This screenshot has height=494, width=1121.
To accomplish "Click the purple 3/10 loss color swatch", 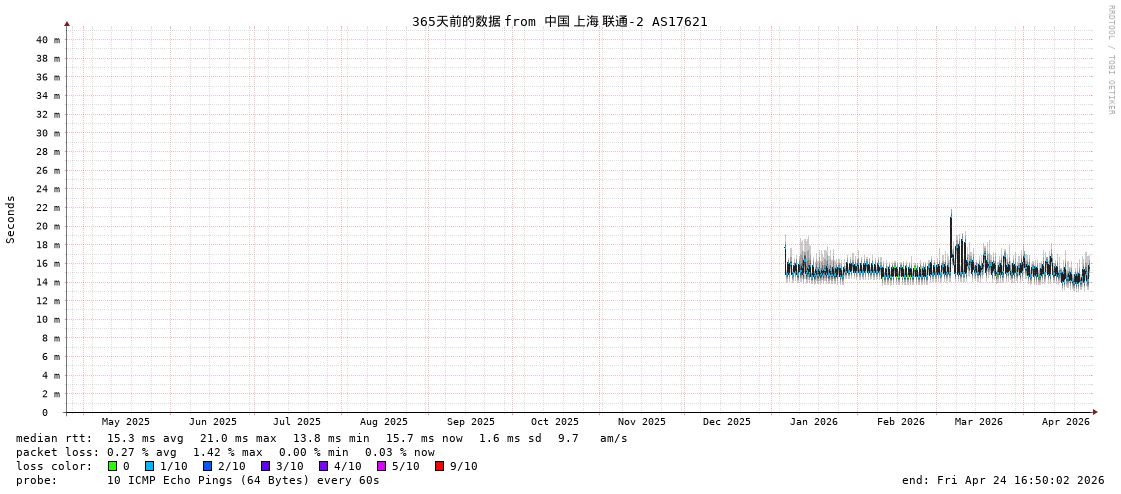I will [x=265, y=466].
